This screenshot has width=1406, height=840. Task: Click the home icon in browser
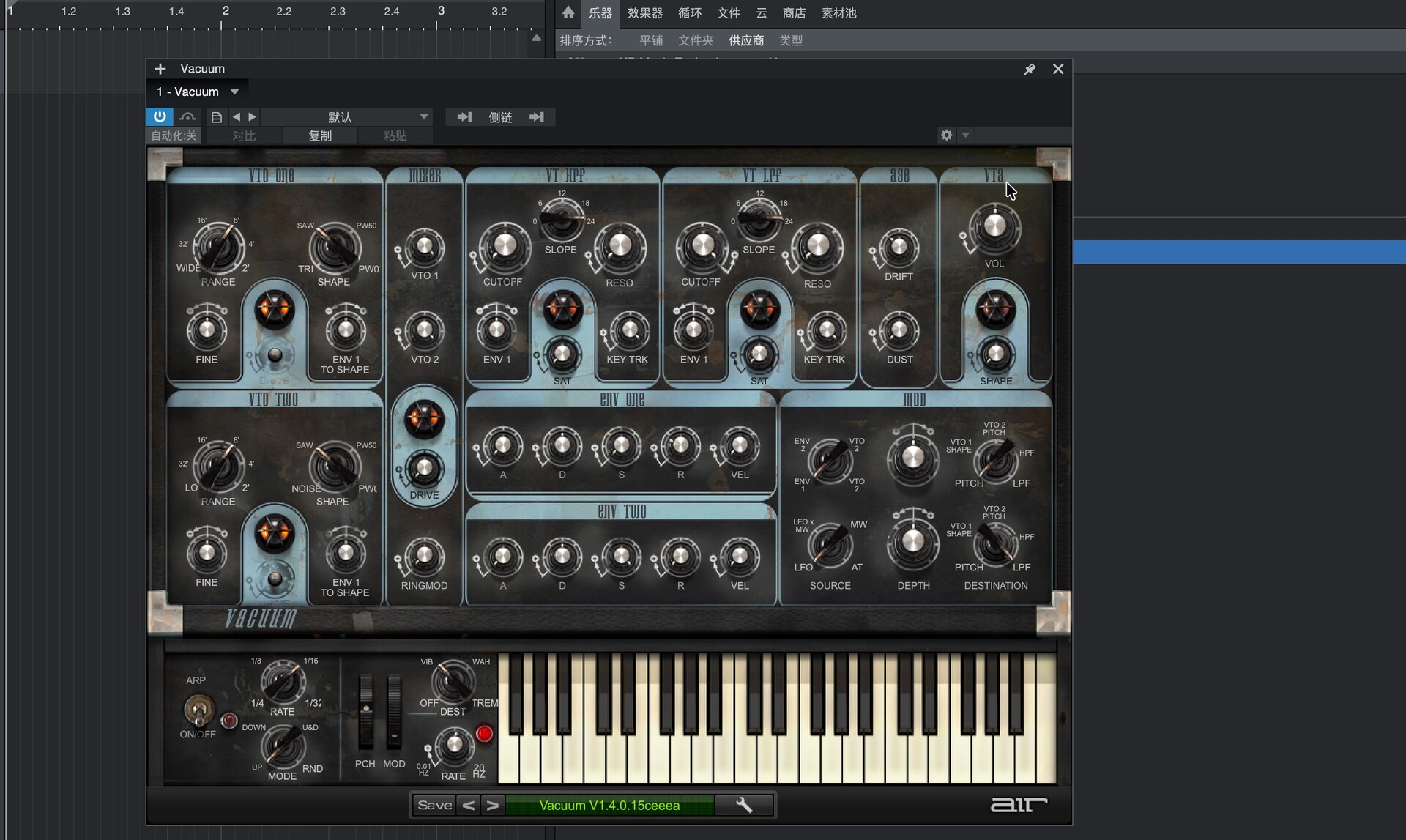pos(568,12)
